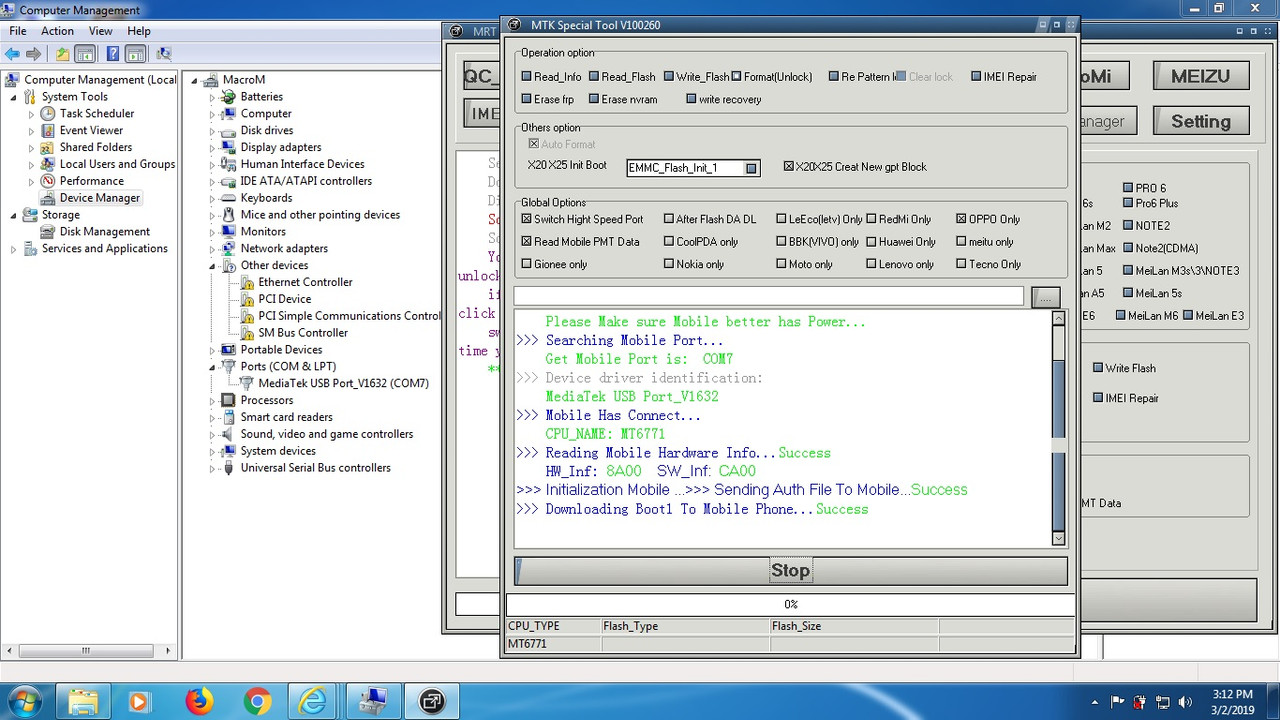The width and height of the screenshot is (1280, 720).
Task: Expand the Network adapters node
Action: pos(212,249)
